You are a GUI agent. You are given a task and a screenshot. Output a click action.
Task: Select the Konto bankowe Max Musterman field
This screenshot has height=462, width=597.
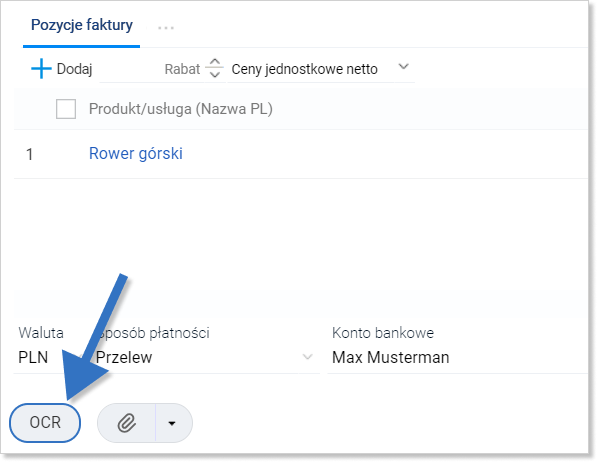click(457, 357)
